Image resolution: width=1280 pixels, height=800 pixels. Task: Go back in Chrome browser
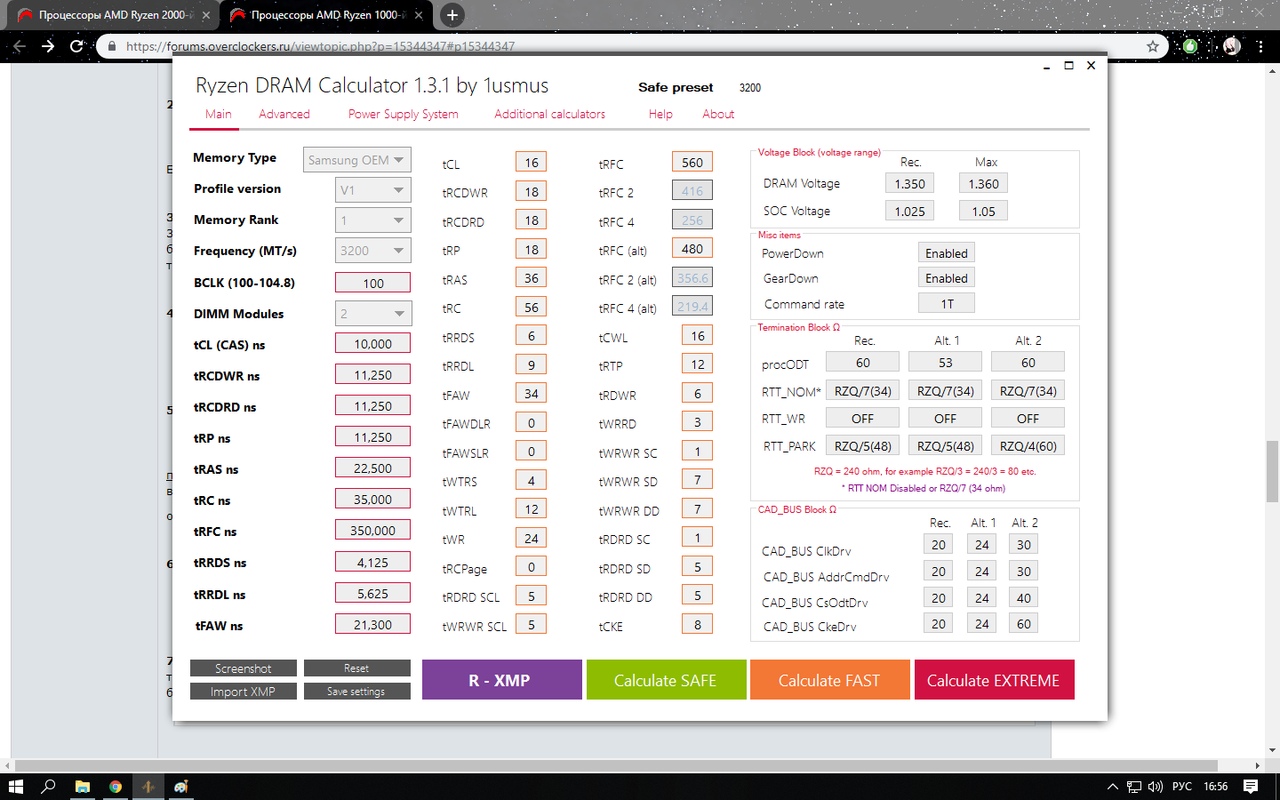tap(19, 46)
